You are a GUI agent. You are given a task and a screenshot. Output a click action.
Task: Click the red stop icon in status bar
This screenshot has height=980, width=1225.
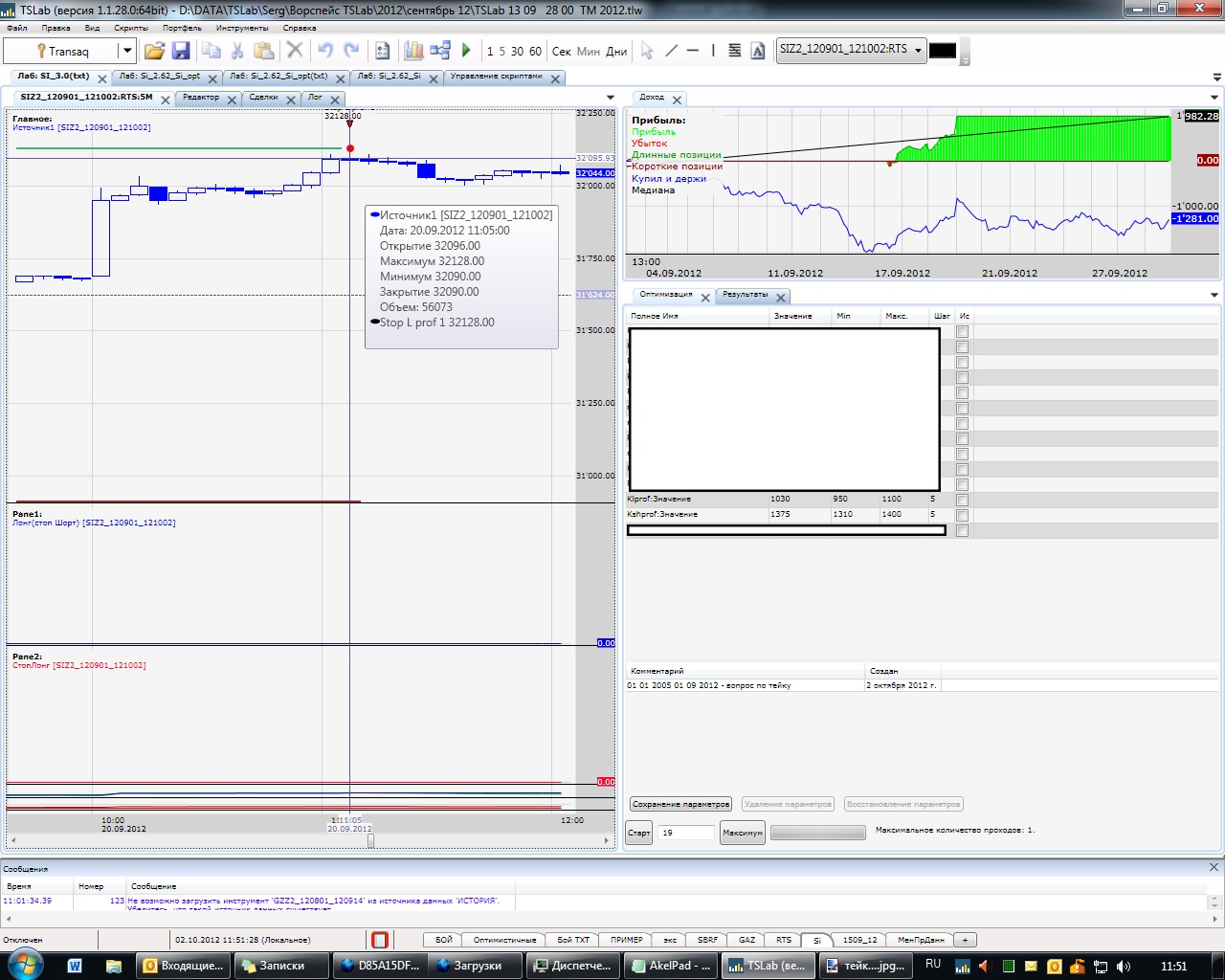pos(380,940)
